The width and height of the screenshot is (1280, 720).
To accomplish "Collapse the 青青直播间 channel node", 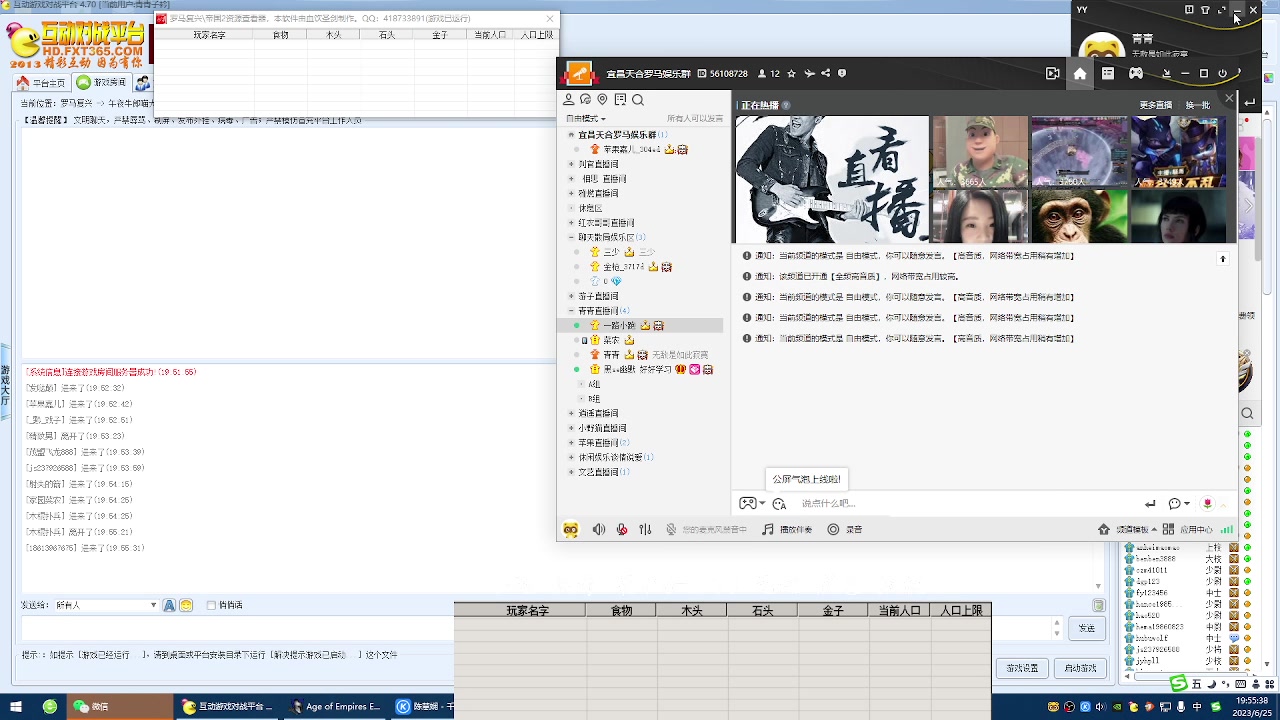I will tap(571, 311).
